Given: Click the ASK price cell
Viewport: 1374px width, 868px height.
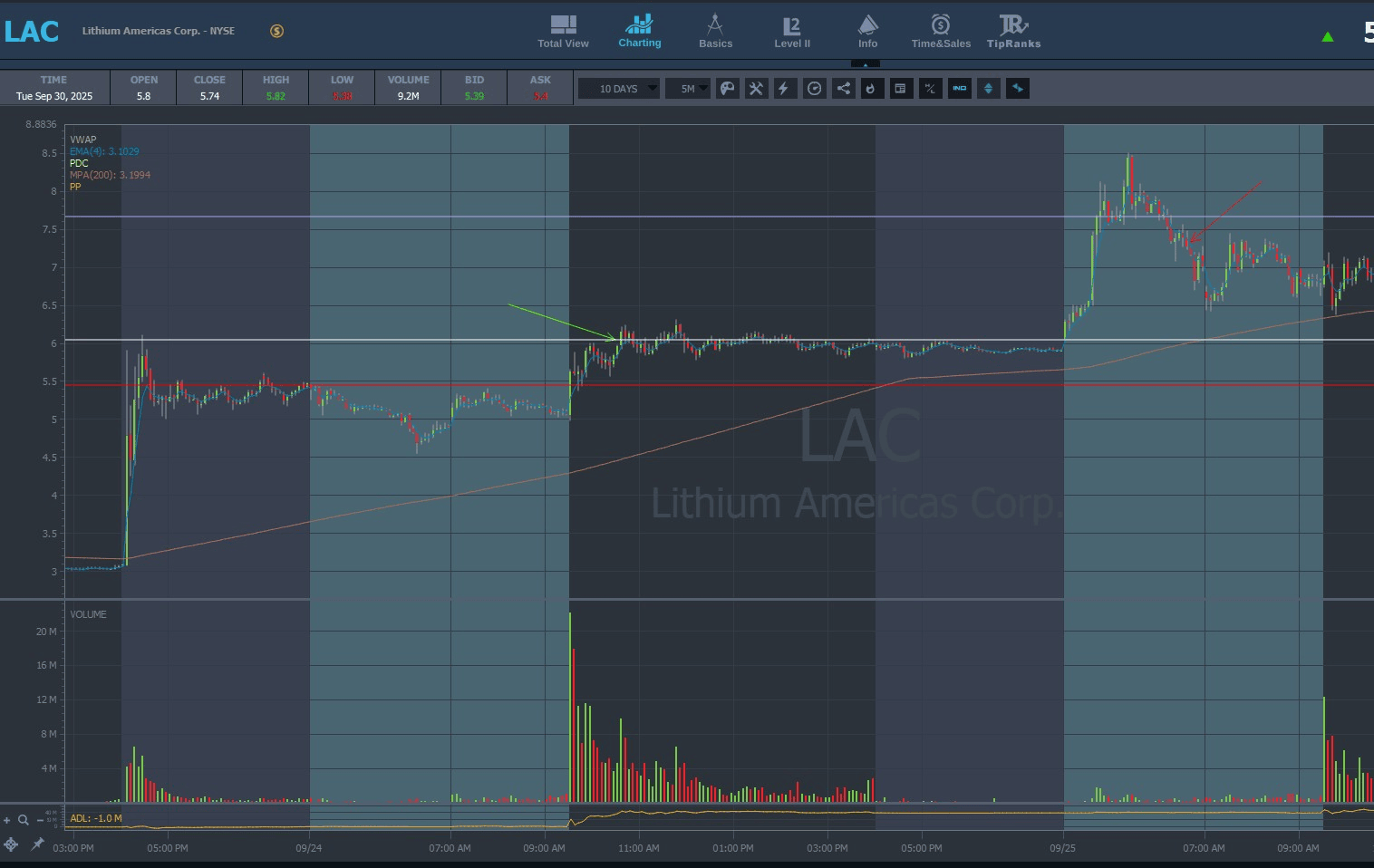Looking at the screenshot, I should click(x=540, y=88).
